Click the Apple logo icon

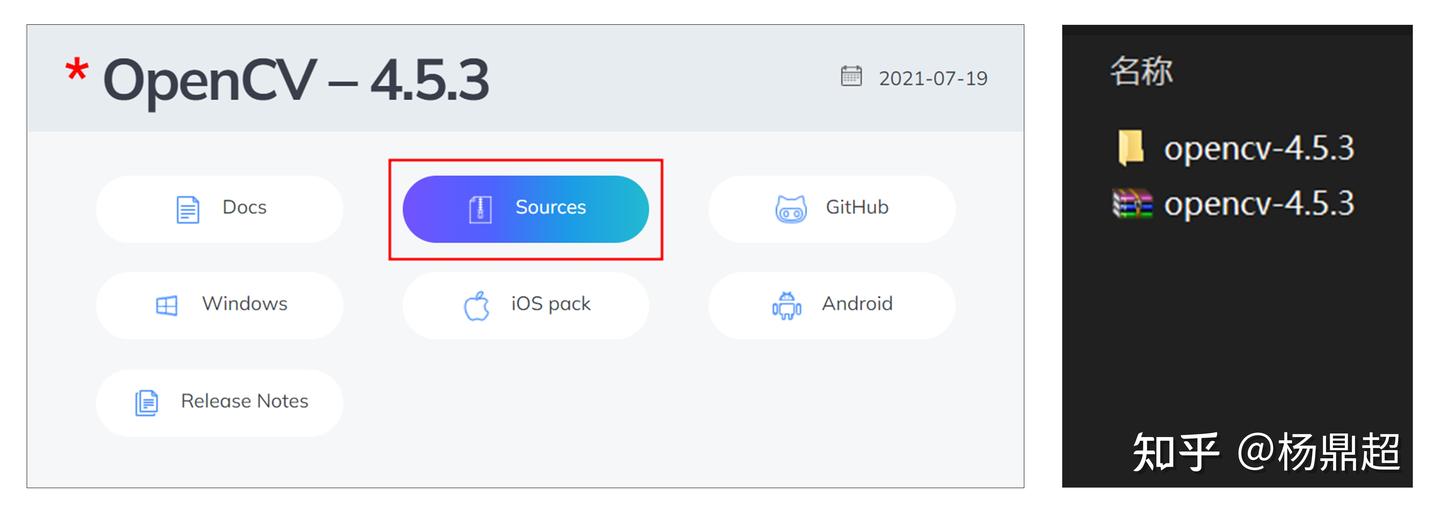[477, 305]
